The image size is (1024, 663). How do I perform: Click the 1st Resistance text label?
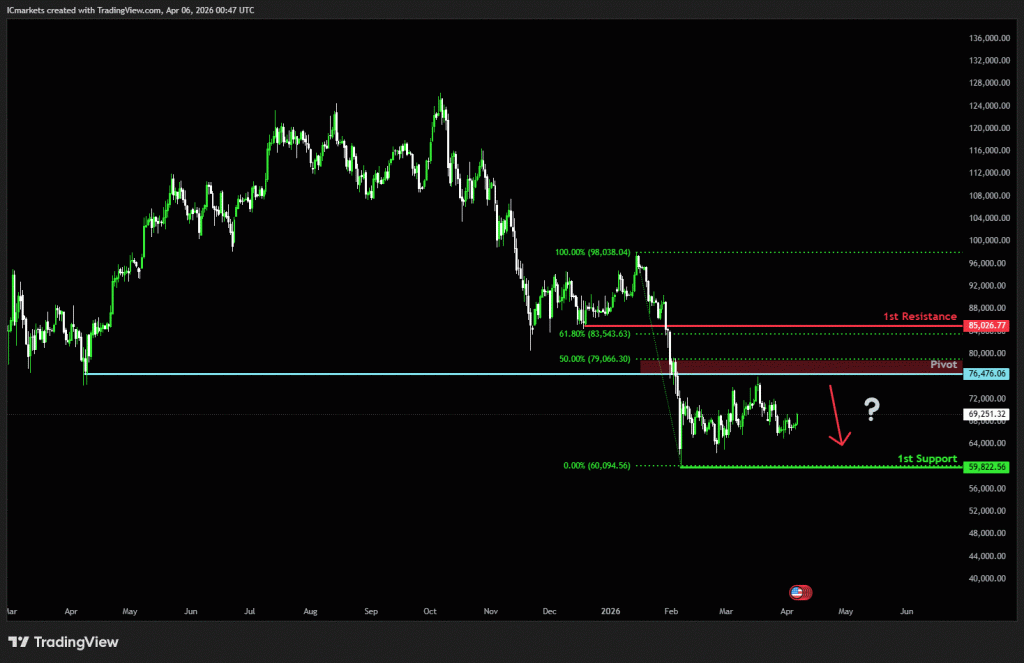tap(920, 316)
